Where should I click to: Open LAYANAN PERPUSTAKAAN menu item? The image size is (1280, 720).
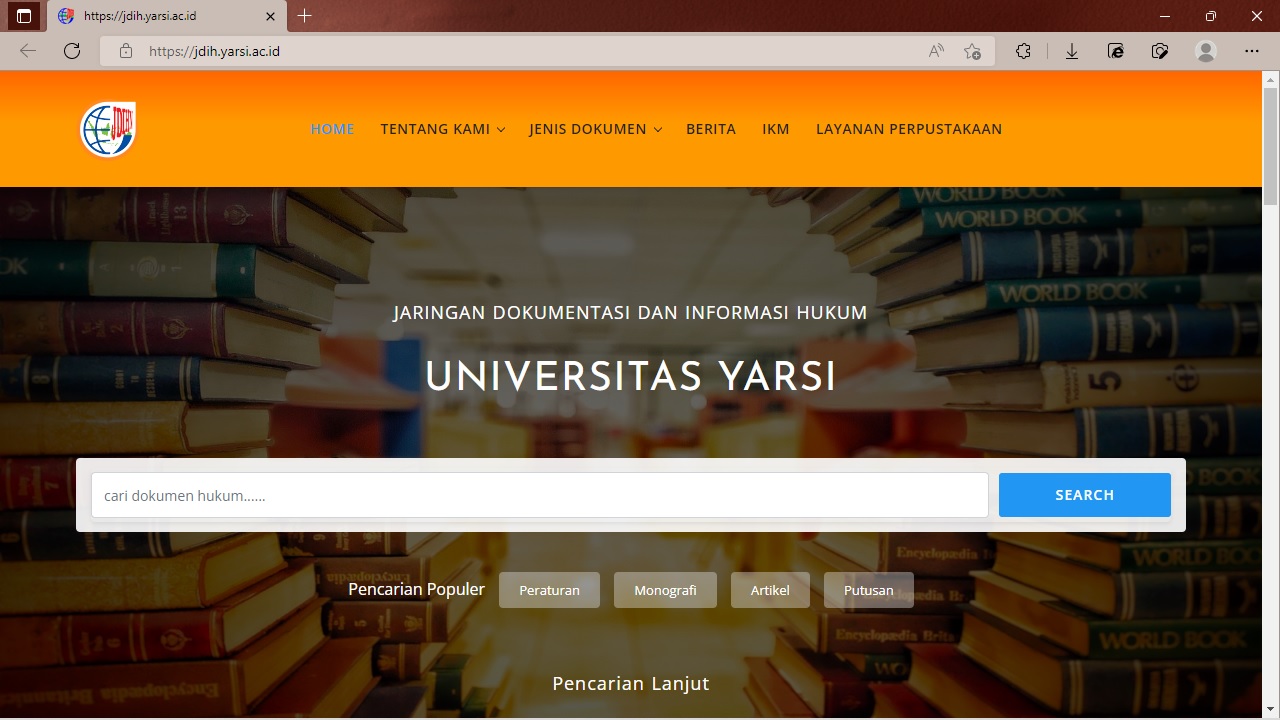[x=909, y=129]
